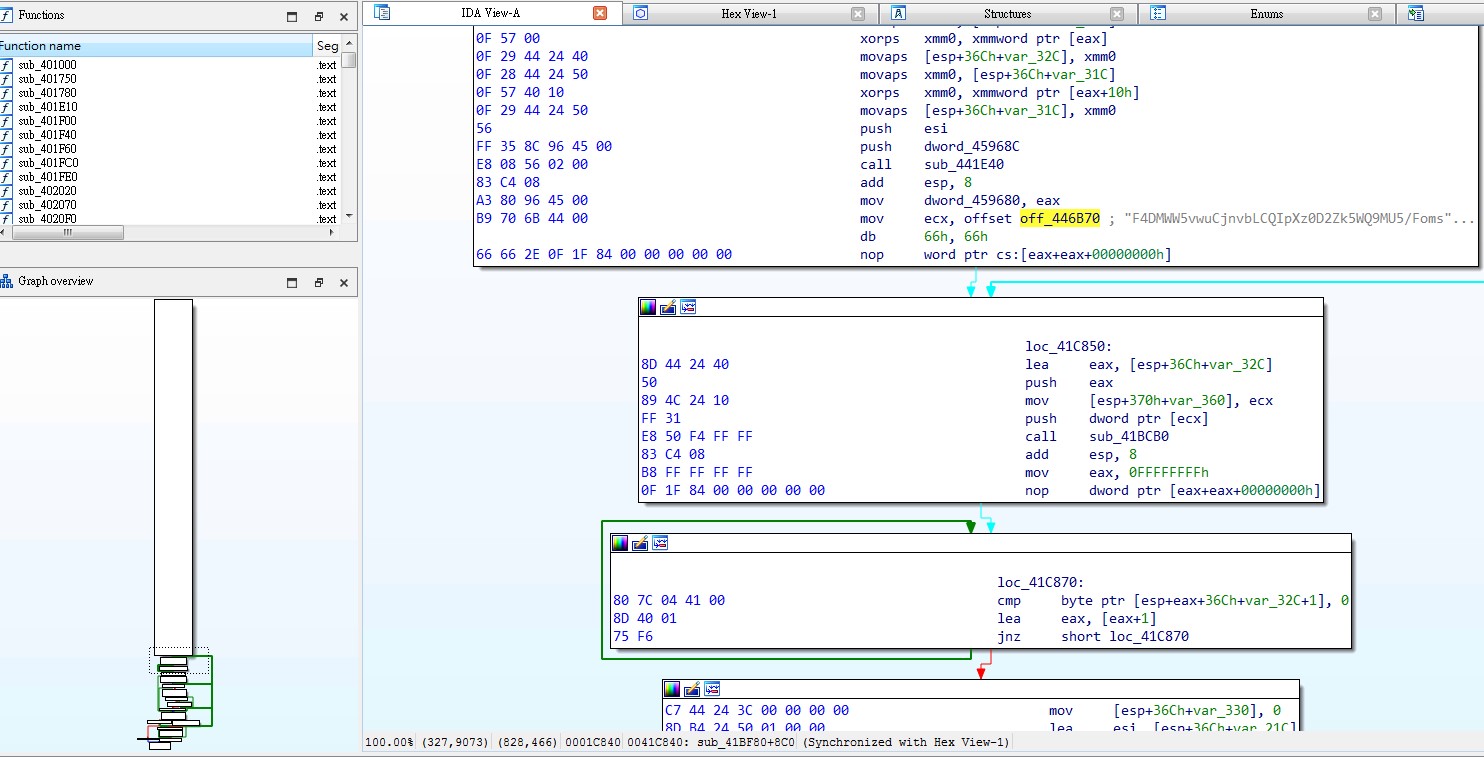Click Graph overview panel title icon

(6, 281)
